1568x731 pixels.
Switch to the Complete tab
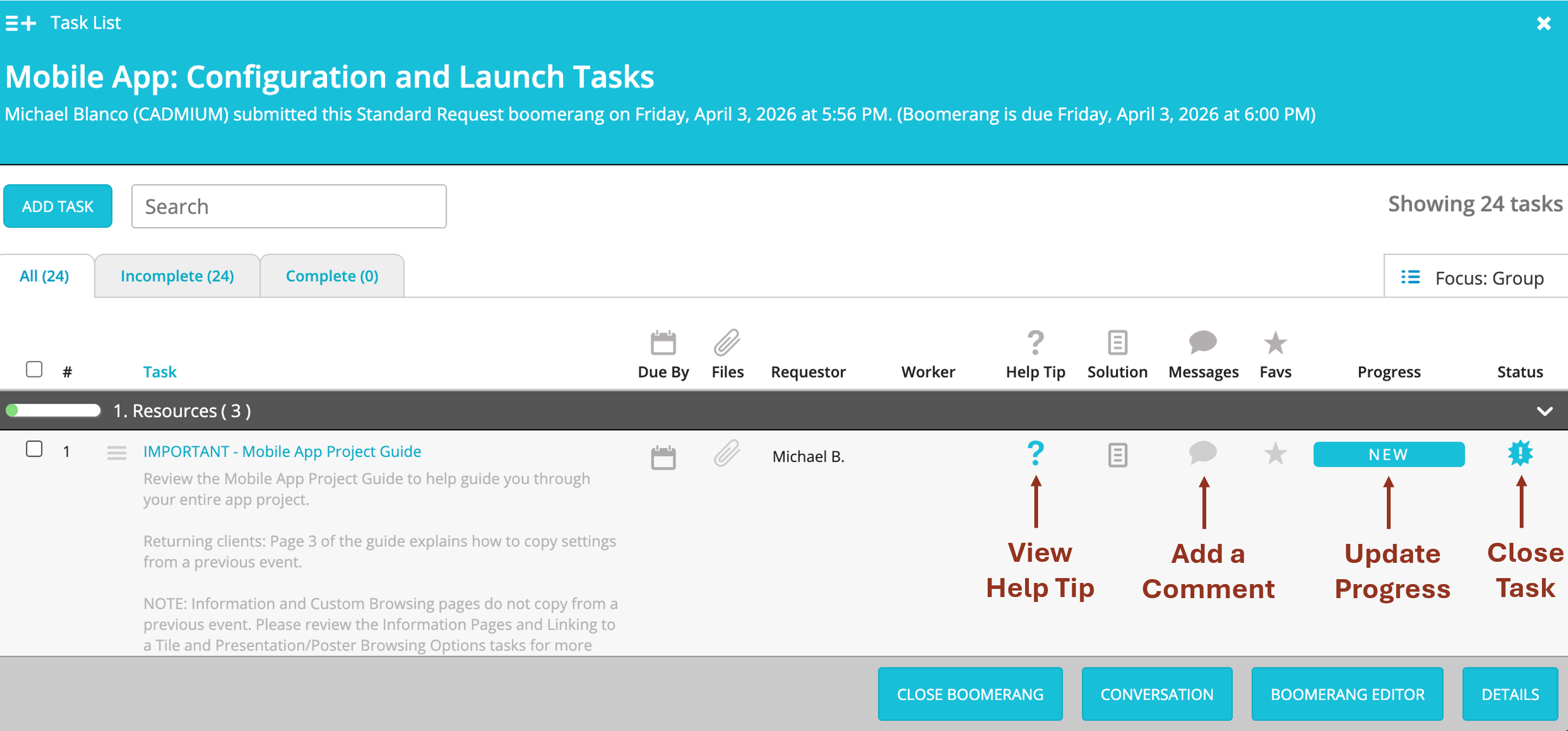tap(332, 275)
